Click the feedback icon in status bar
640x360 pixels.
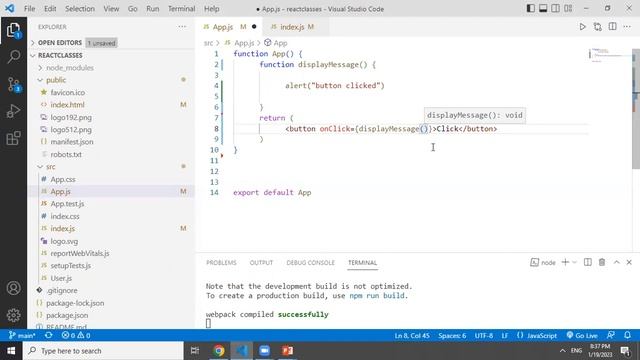coord(611,335)
